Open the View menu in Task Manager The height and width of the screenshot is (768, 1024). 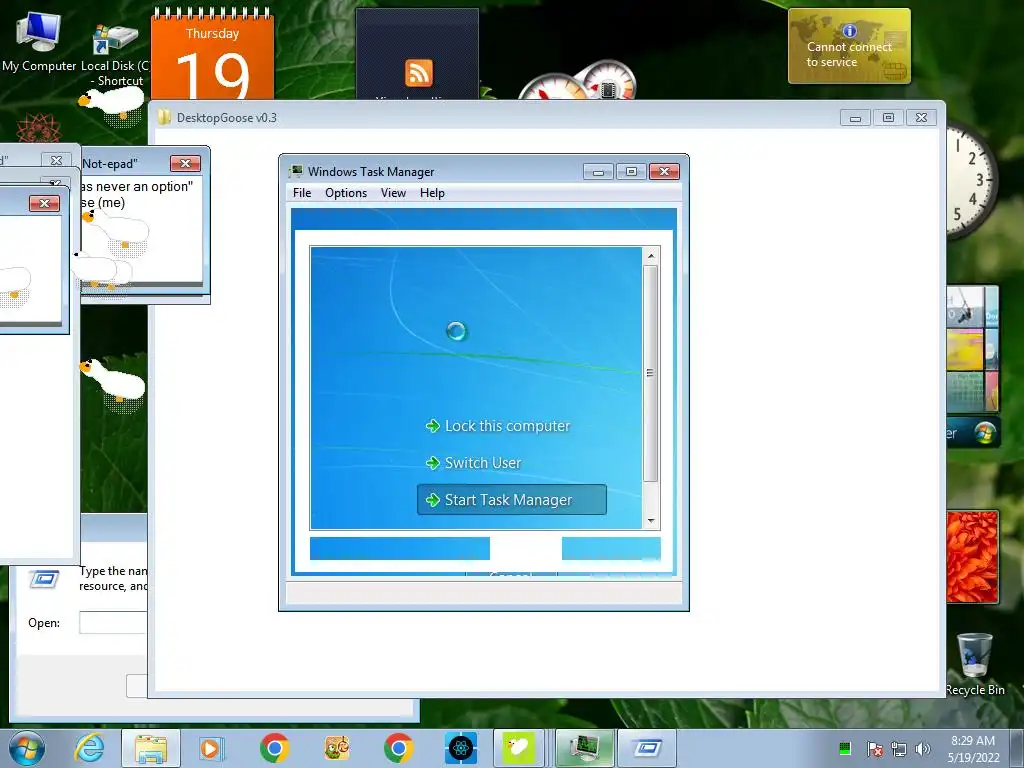(x=393, y=193)
